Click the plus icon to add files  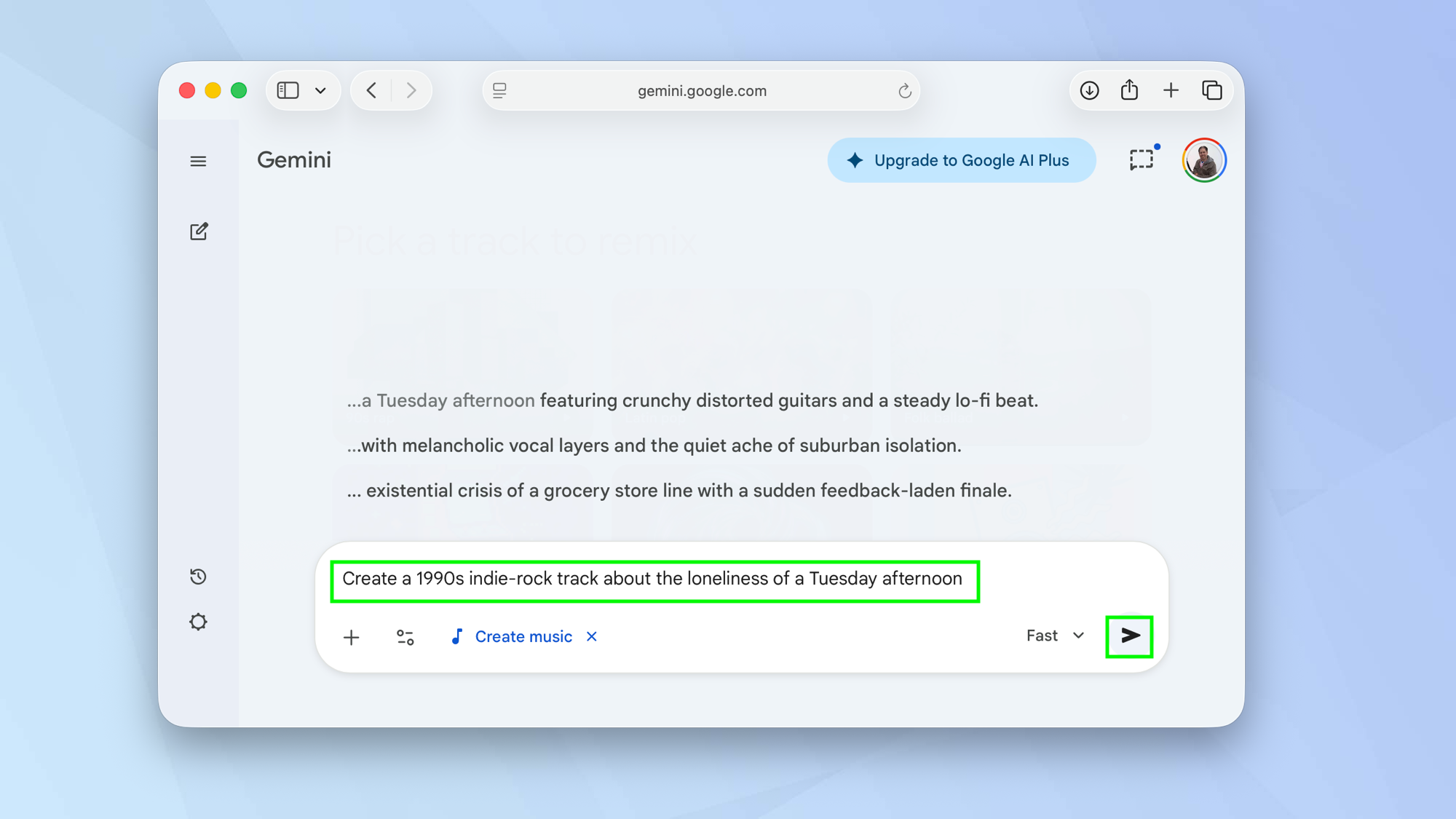(x=351, y=638)
